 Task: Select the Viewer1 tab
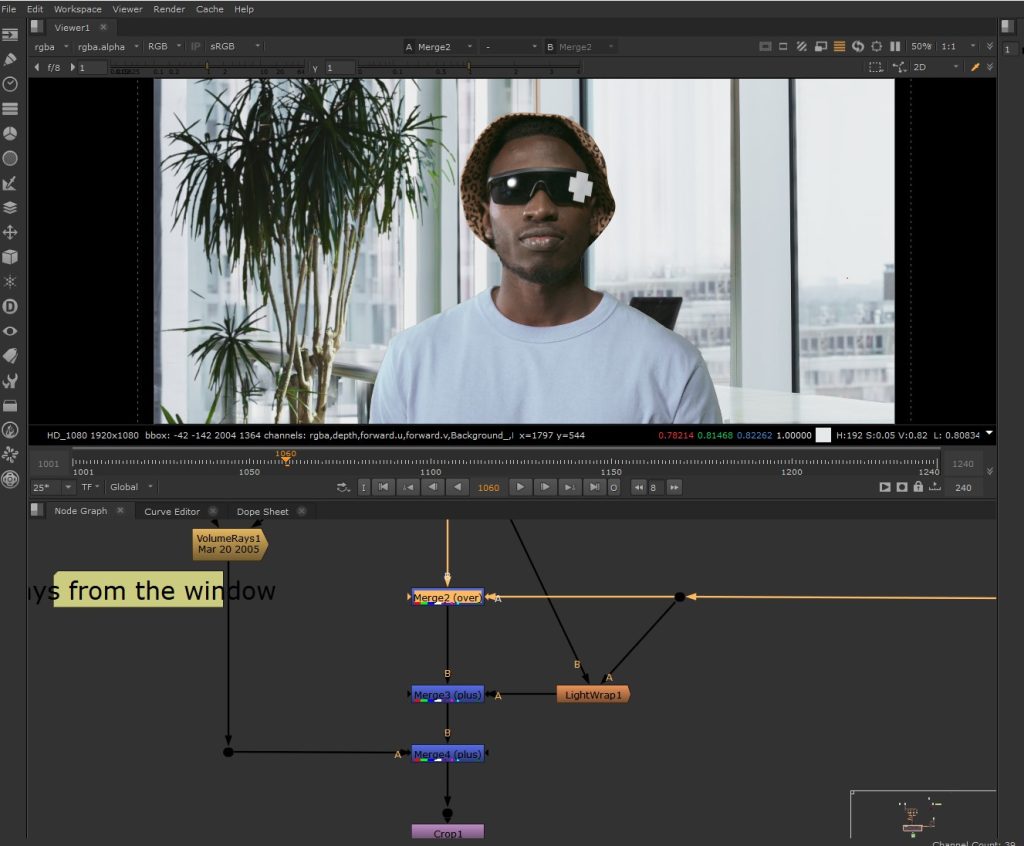pos(72,27)
